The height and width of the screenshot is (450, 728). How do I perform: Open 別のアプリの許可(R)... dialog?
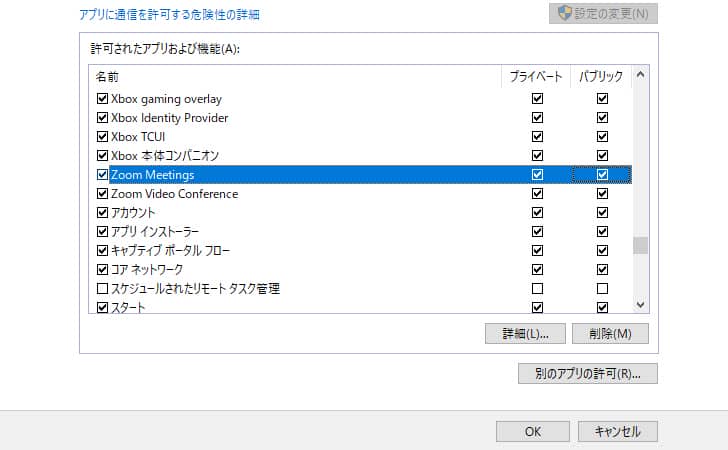pyautogui.click(x=588, y=373)
